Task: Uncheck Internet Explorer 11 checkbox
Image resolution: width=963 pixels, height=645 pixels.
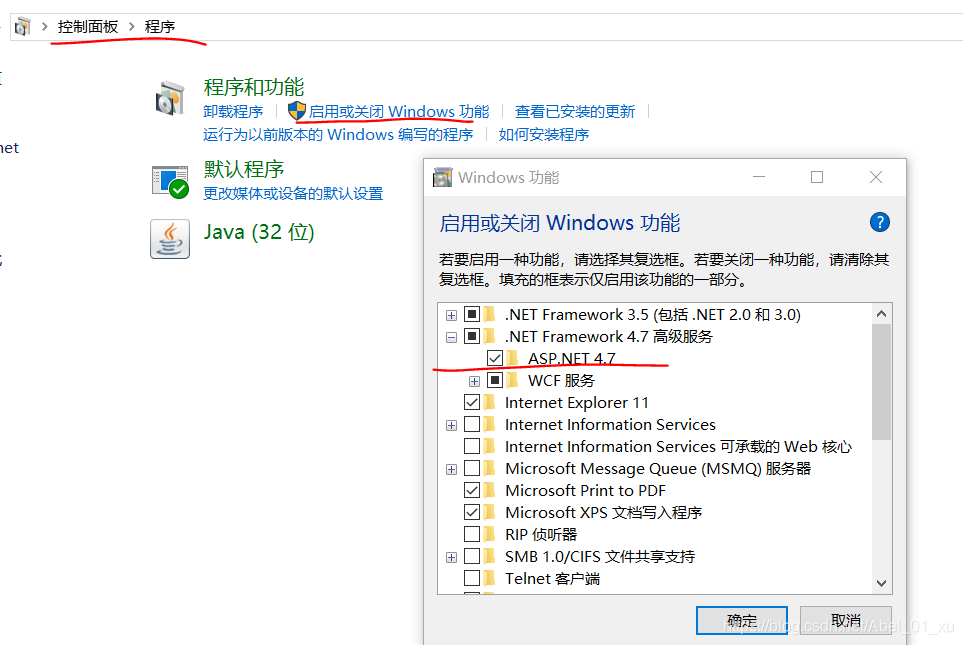Action: pyautogui.click(x=472, y=402)
